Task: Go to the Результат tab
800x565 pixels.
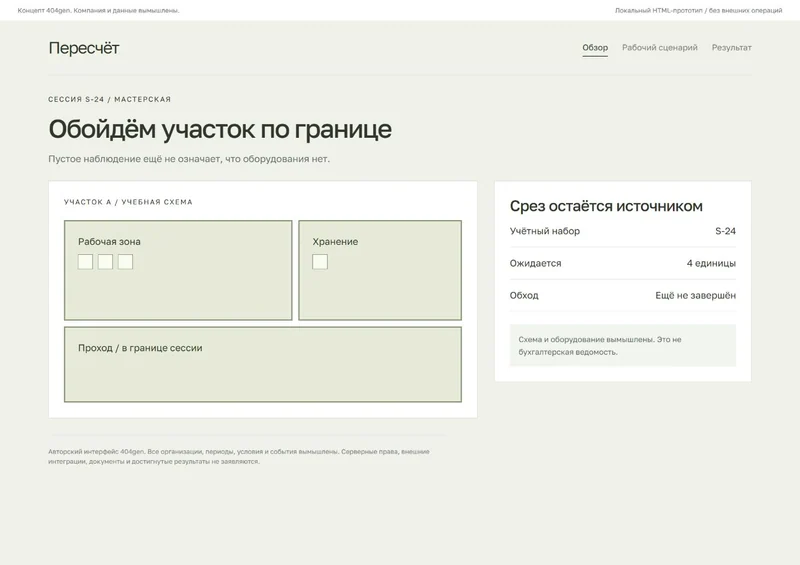Action: 731,47
